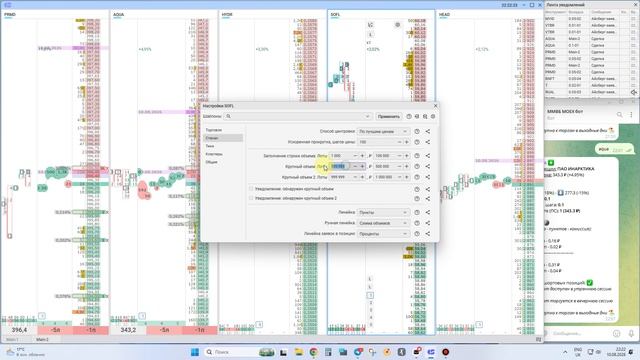Select the PRMD order book panel title

[9, 15]
